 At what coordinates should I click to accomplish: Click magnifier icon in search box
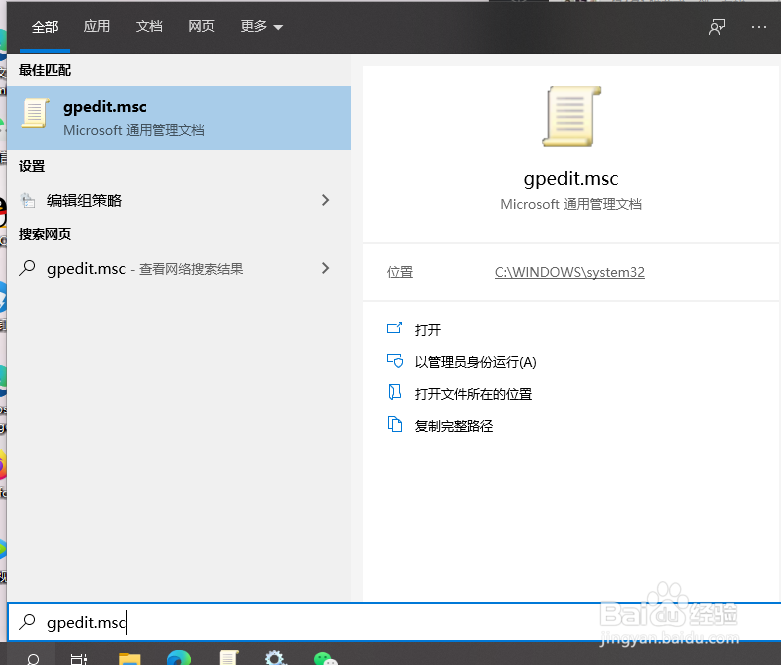[x=27, y=622]
